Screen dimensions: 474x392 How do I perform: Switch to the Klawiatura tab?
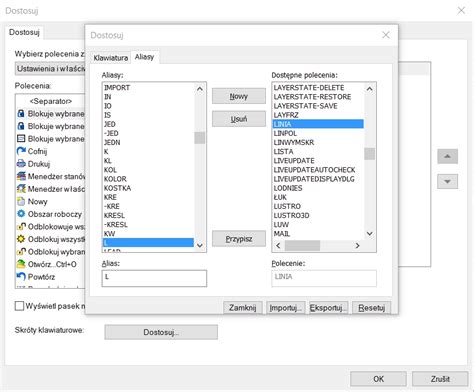[111, 58]
